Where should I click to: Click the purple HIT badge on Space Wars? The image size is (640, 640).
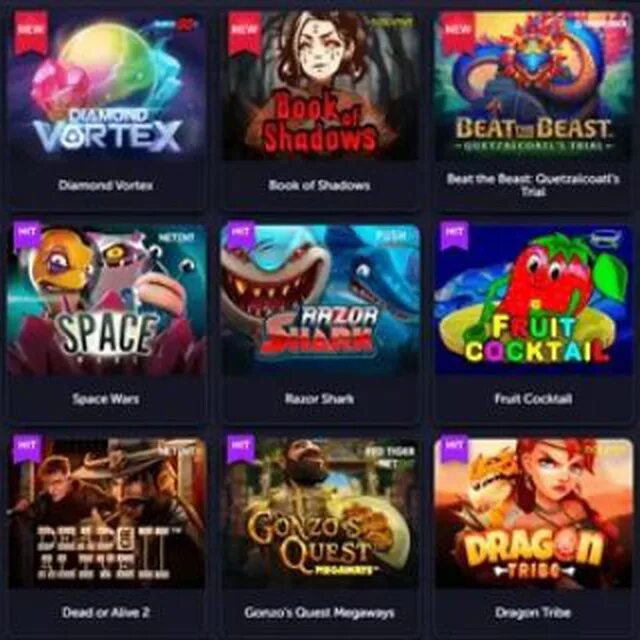click(x=27, y=235)
